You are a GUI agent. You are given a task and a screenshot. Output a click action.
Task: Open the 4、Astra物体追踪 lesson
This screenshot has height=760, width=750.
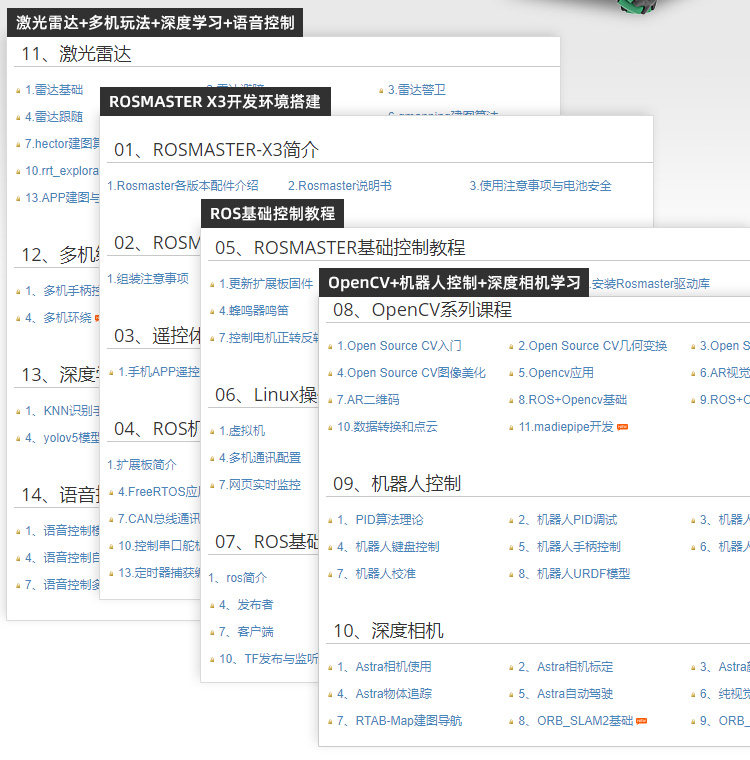[x=384, y=694]
